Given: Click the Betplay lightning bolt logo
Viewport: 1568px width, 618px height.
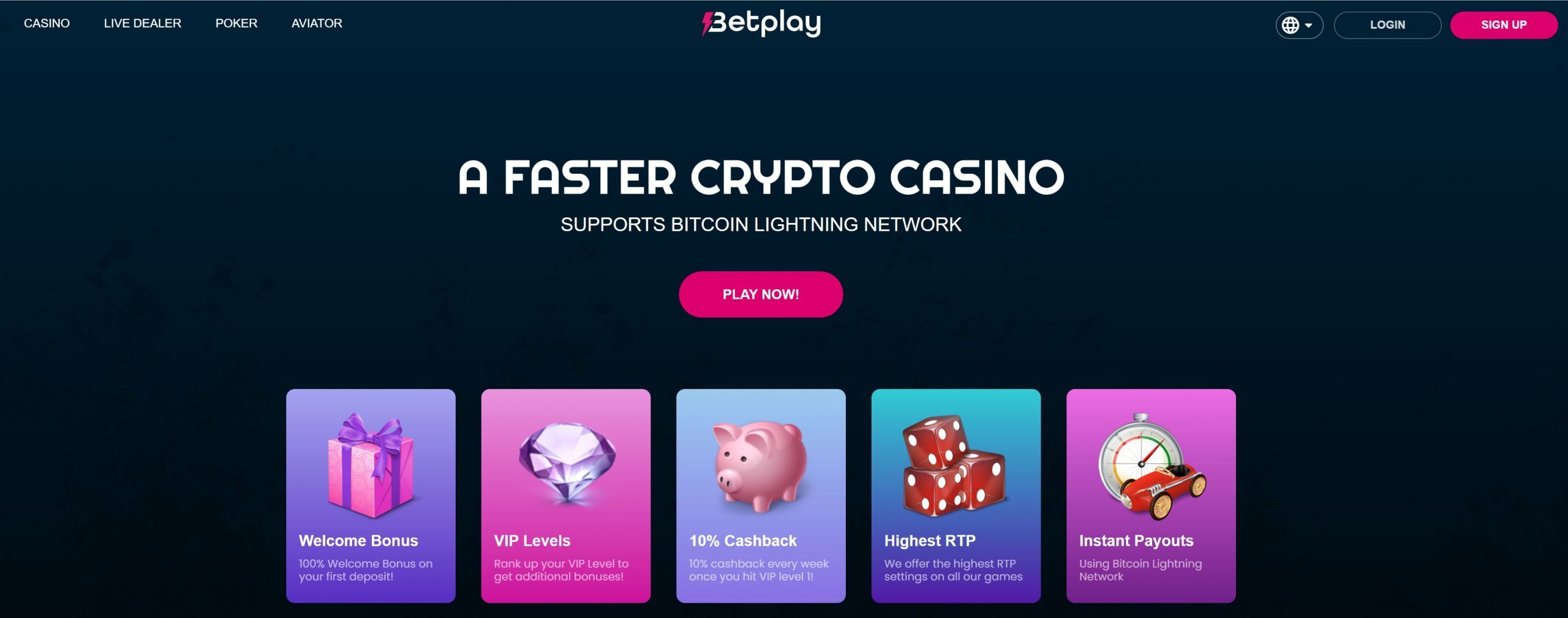Looking at the screenshot, I should pos(761,24).
